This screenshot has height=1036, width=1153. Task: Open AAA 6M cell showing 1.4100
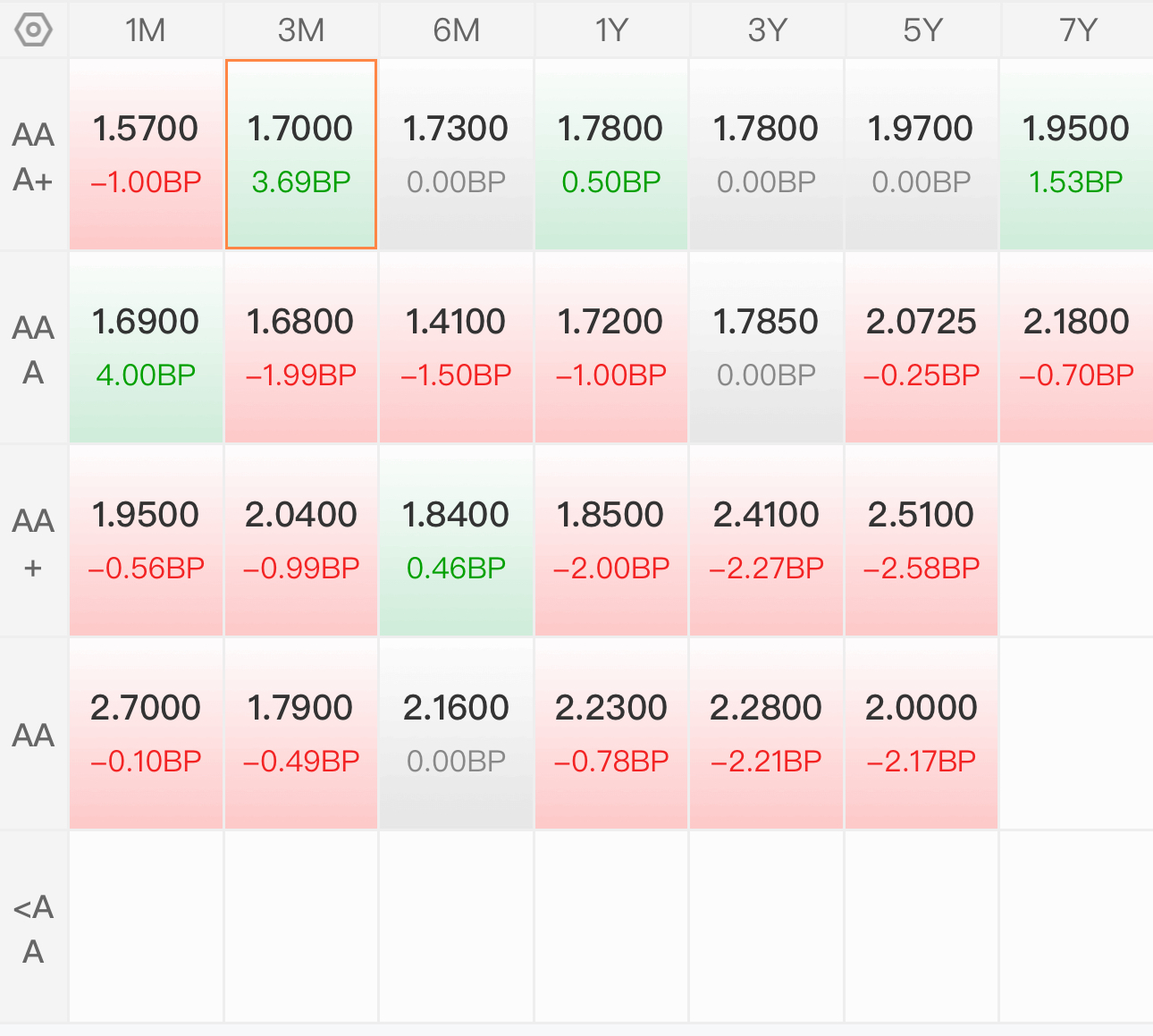tap(456, 348)
